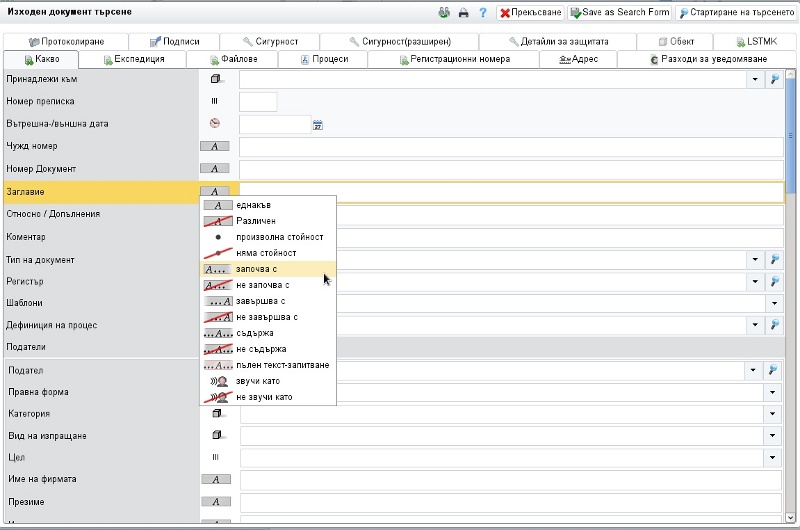Click the Чужд номер text field
The image size is (800, 530).
pos(511,147)
